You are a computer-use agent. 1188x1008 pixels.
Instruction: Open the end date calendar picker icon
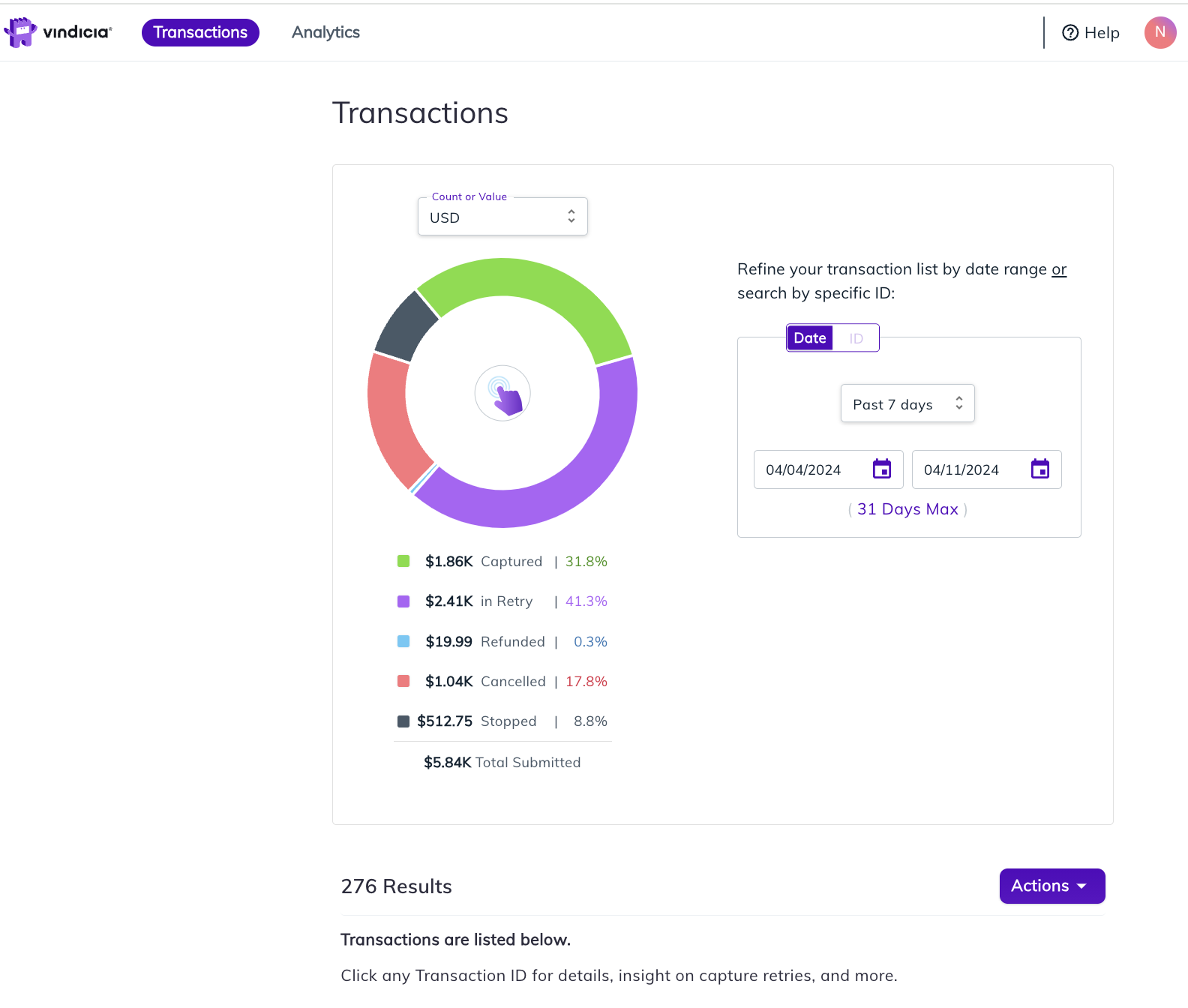pos(1040,469)
